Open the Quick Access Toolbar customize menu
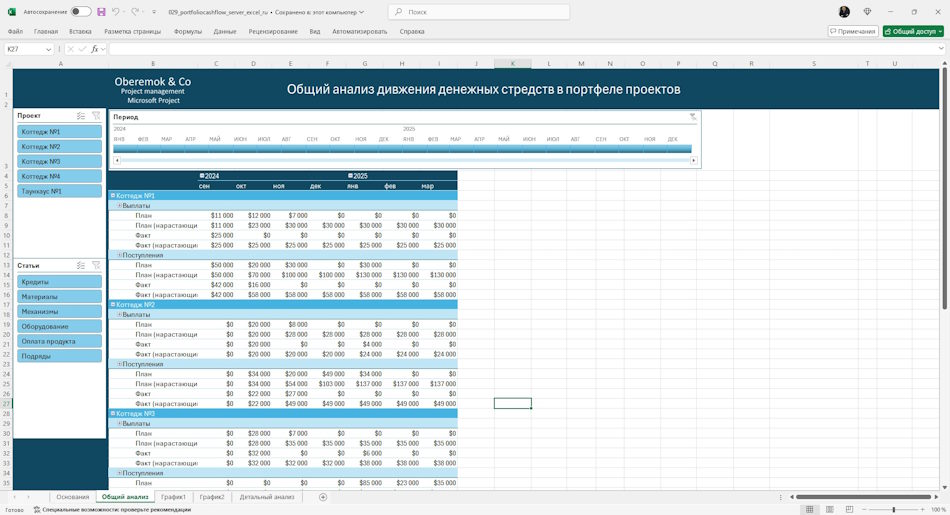 pyautogui.click(x=154, y=12)
